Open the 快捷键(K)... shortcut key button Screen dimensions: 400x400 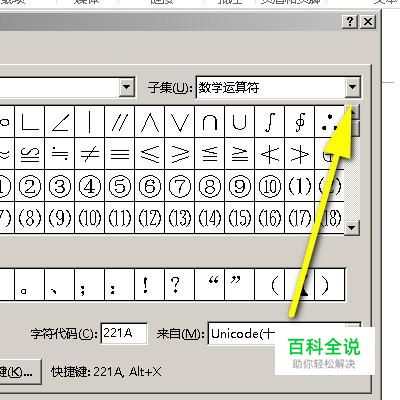(20, 372)
